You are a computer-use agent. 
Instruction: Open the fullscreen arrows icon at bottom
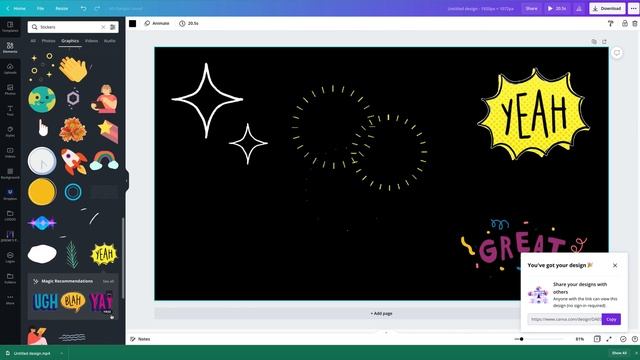609,339
